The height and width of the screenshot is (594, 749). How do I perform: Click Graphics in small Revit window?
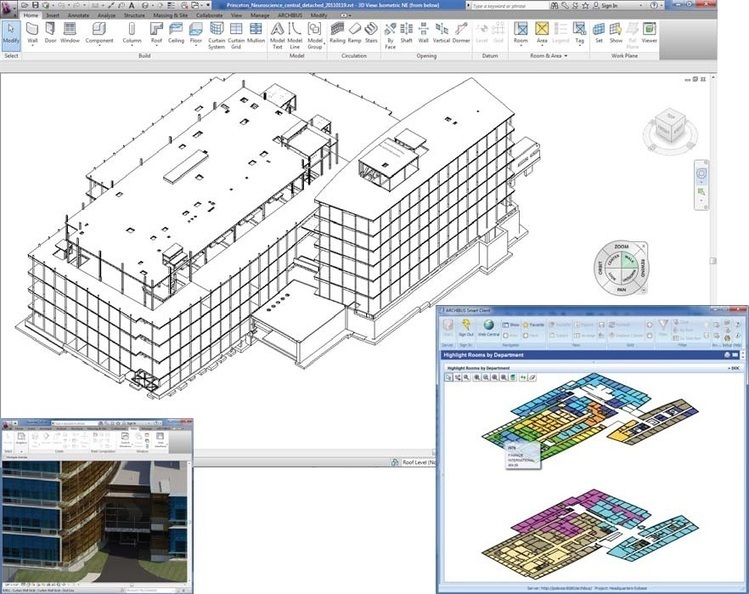coord(21,438)
